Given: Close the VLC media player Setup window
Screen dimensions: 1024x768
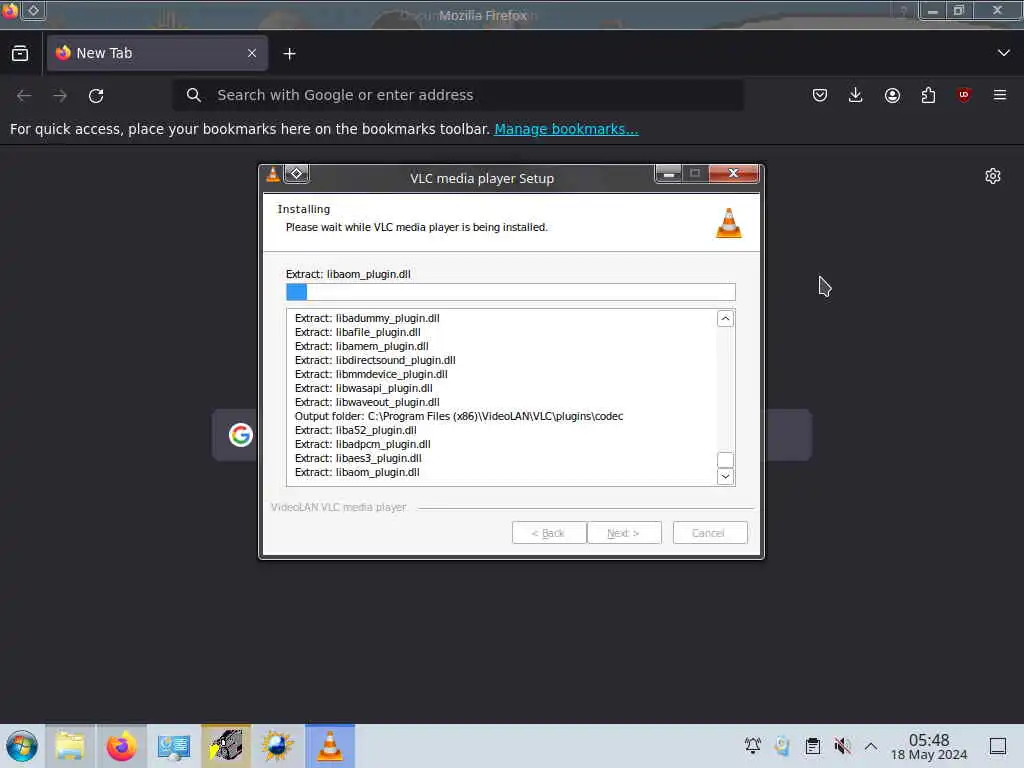Looking at the screenshot, I should click(733, 174).
